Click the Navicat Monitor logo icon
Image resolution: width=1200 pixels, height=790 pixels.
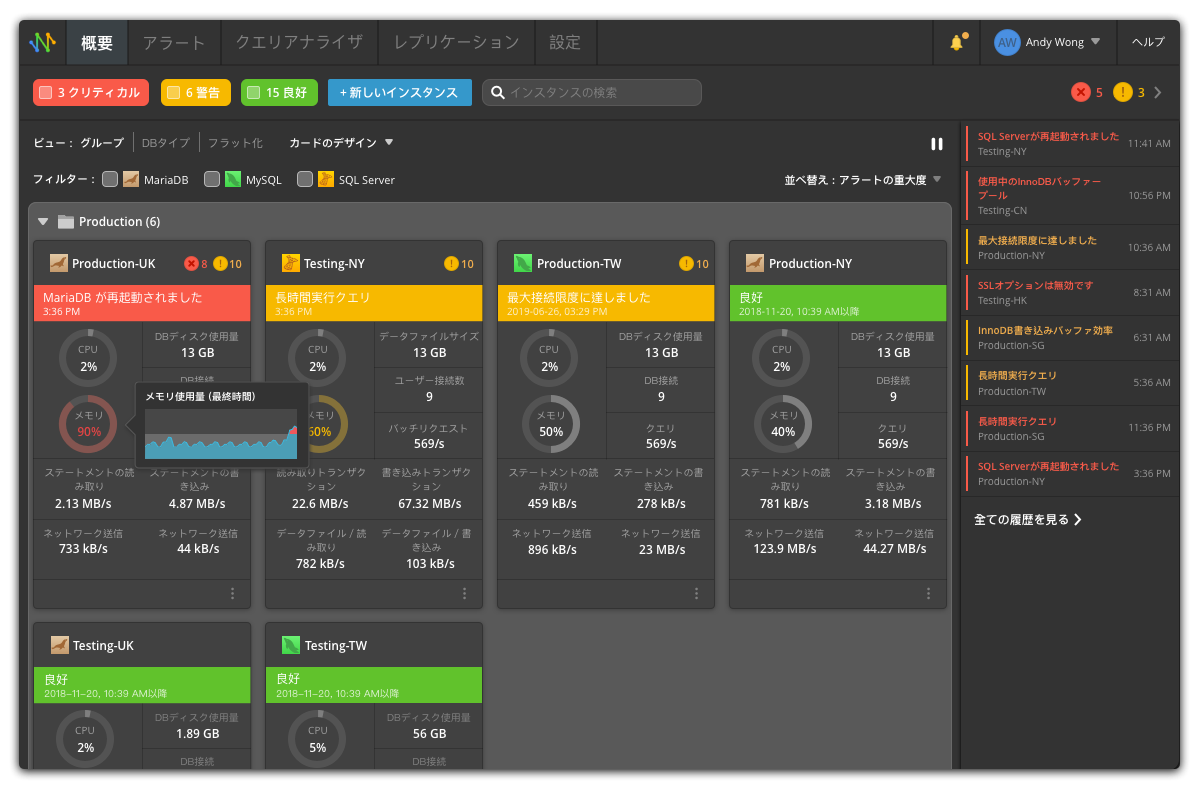[42, 42]
